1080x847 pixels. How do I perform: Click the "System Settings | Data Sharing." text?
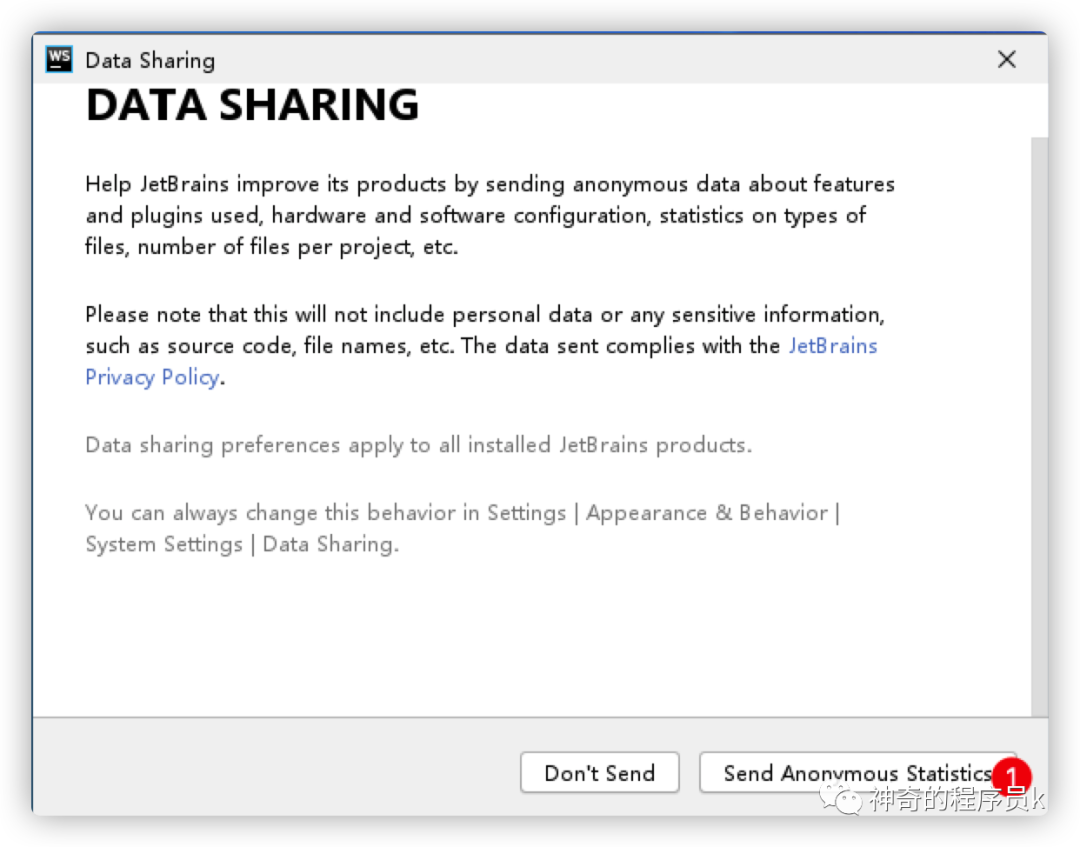pyautogui.click(x=242, y=545)
